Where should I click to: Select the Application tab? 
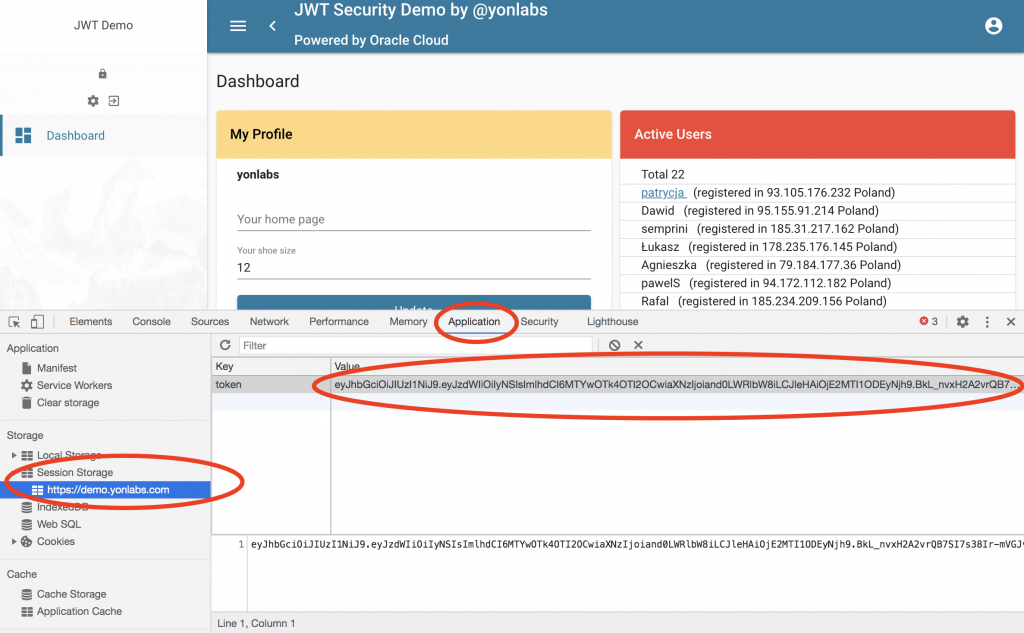tap(474, 321)
